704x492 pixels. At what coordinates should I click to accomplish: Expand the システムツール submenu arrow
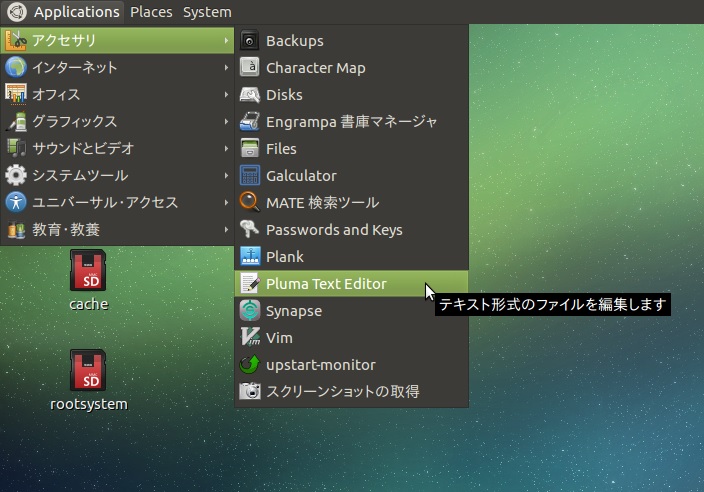coord(226,175)
